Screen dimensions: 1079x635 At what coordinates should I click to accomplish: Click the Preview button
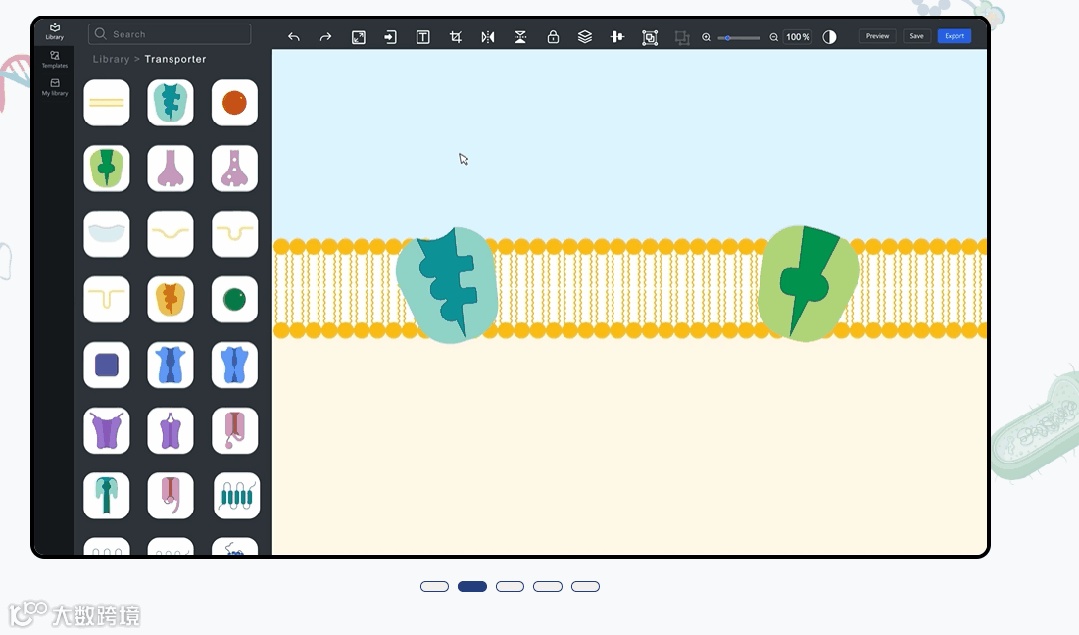click(877, 36)
